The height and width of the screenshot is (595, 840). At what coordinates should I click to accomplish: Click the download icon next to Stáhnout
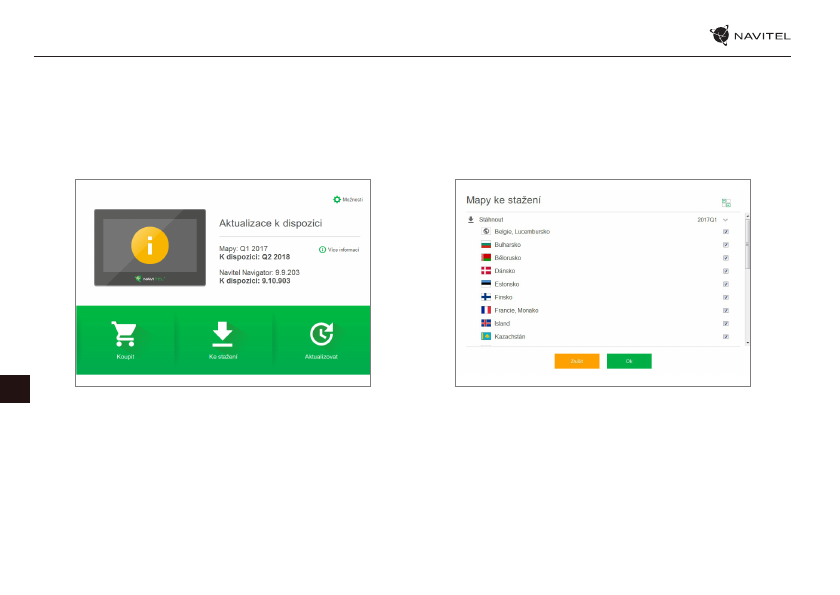click(471, 218)
